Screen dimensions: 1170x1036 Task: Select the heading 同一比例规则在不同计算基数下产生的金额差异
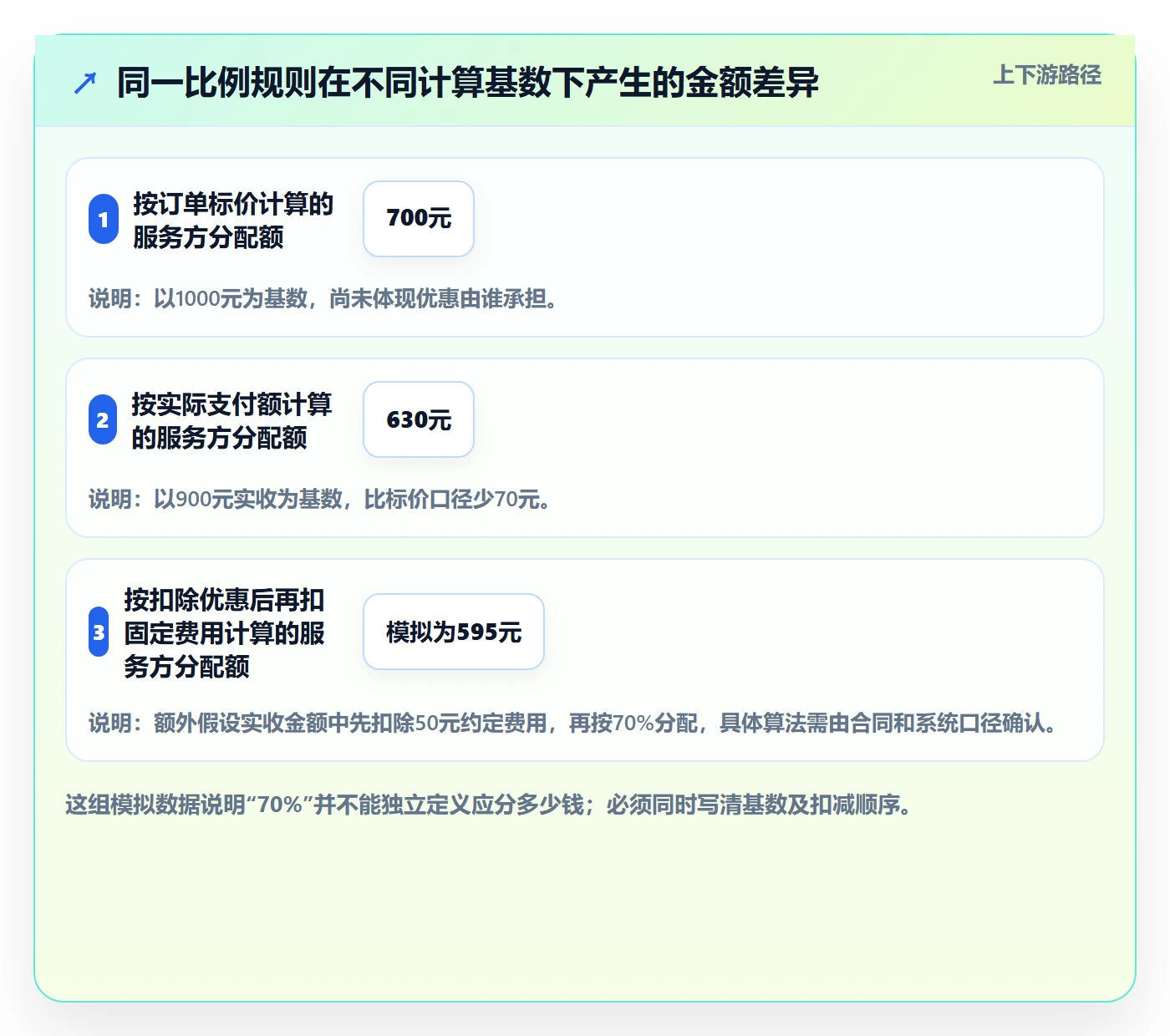(x=468, y=83)
